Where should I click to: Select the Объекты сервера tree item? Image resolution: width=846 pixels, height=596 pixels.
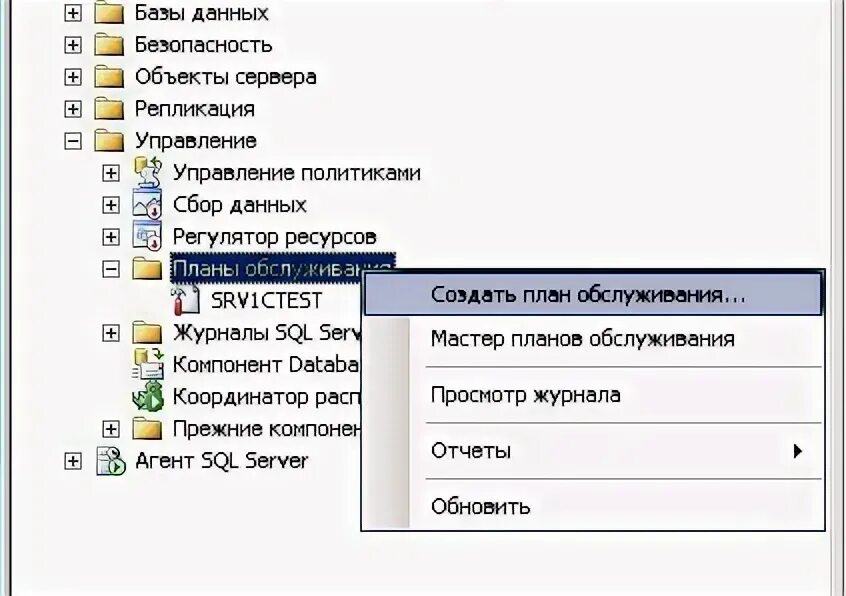click(226, 77)
